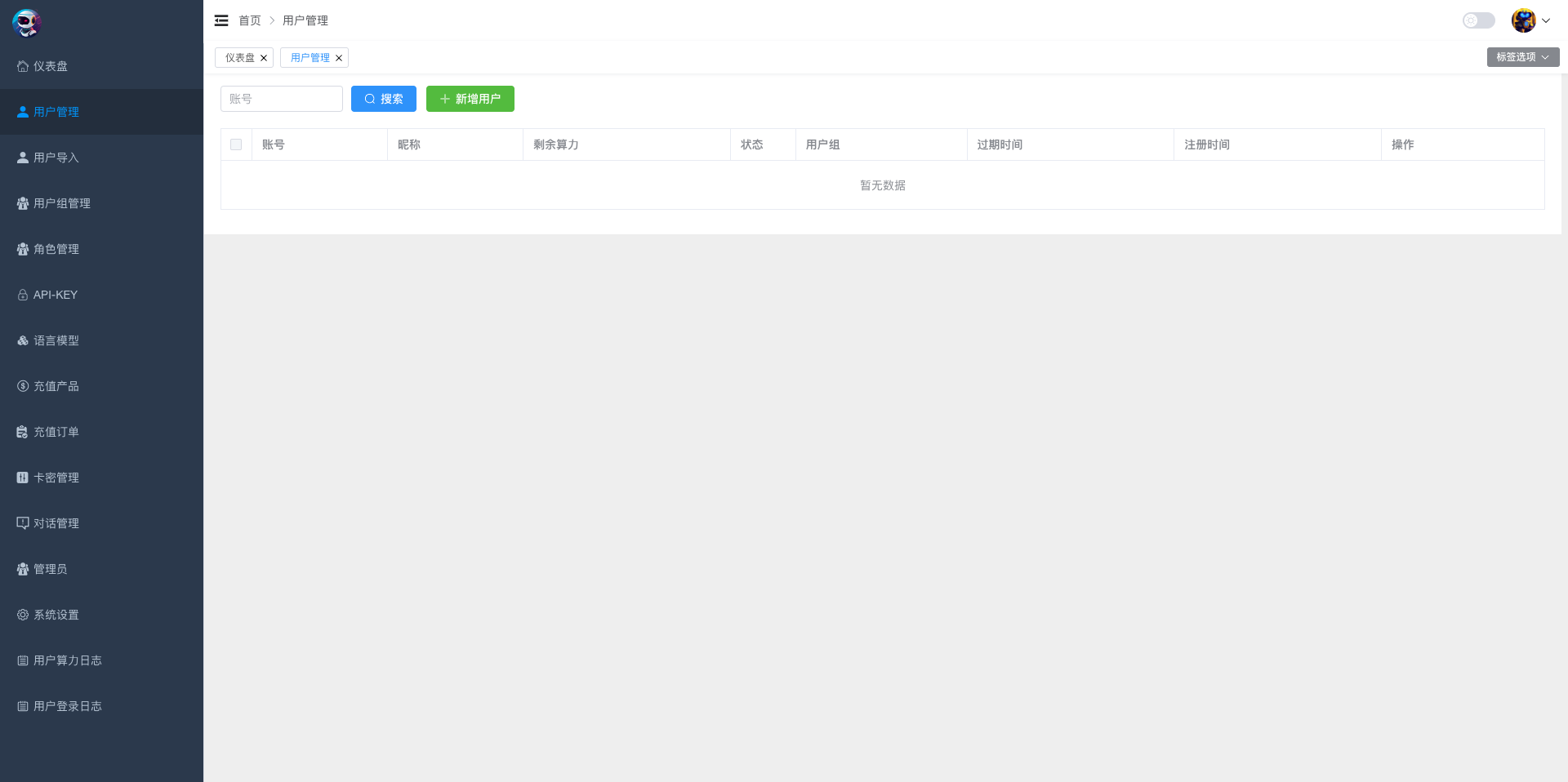Screen dimensions: 1568x782
Task: Click the 对话管理 chat icon
Action: tap(23, 523)
